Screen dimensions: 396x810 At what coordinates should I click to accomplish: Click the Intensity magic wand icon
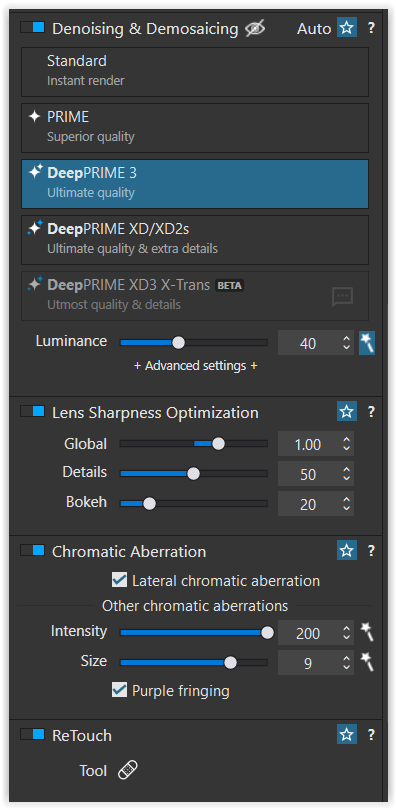click(x=367, y=632)
